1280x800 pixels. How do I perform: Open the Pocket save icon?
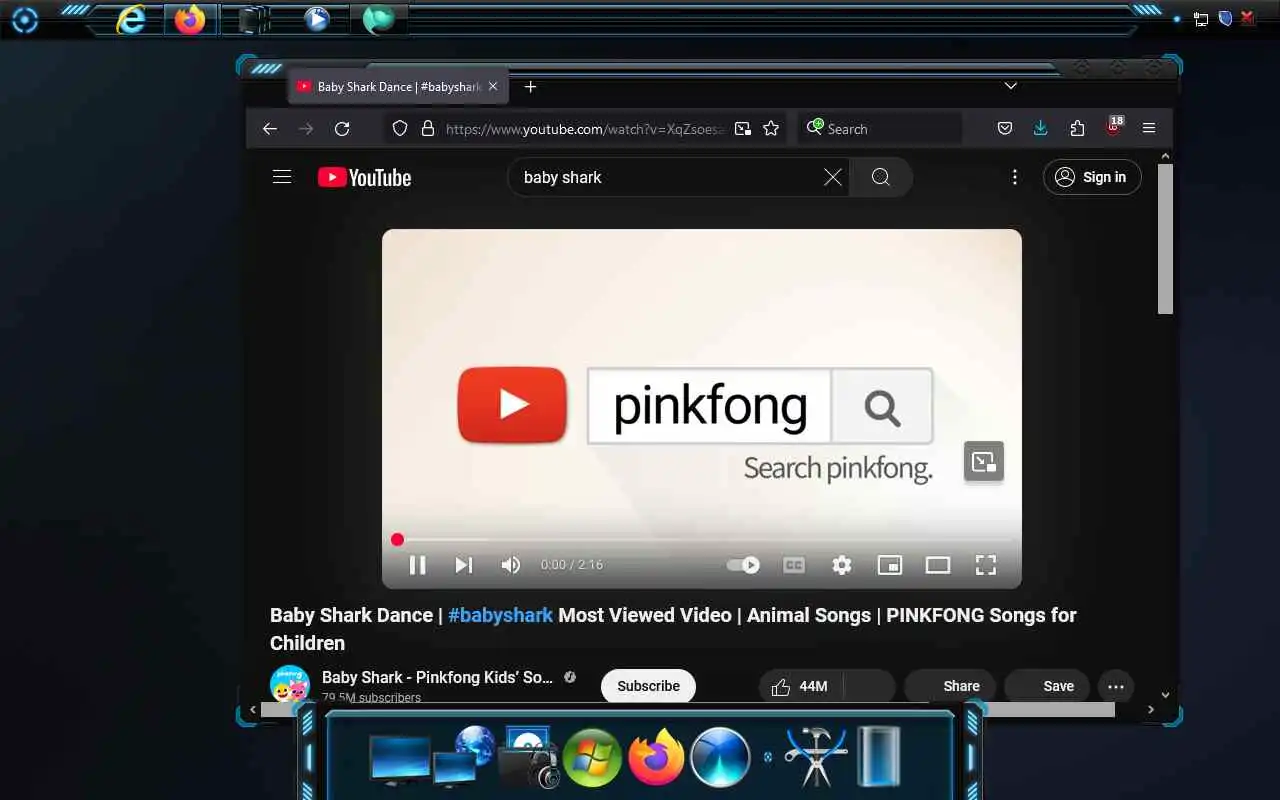[x=1005, y=129]
